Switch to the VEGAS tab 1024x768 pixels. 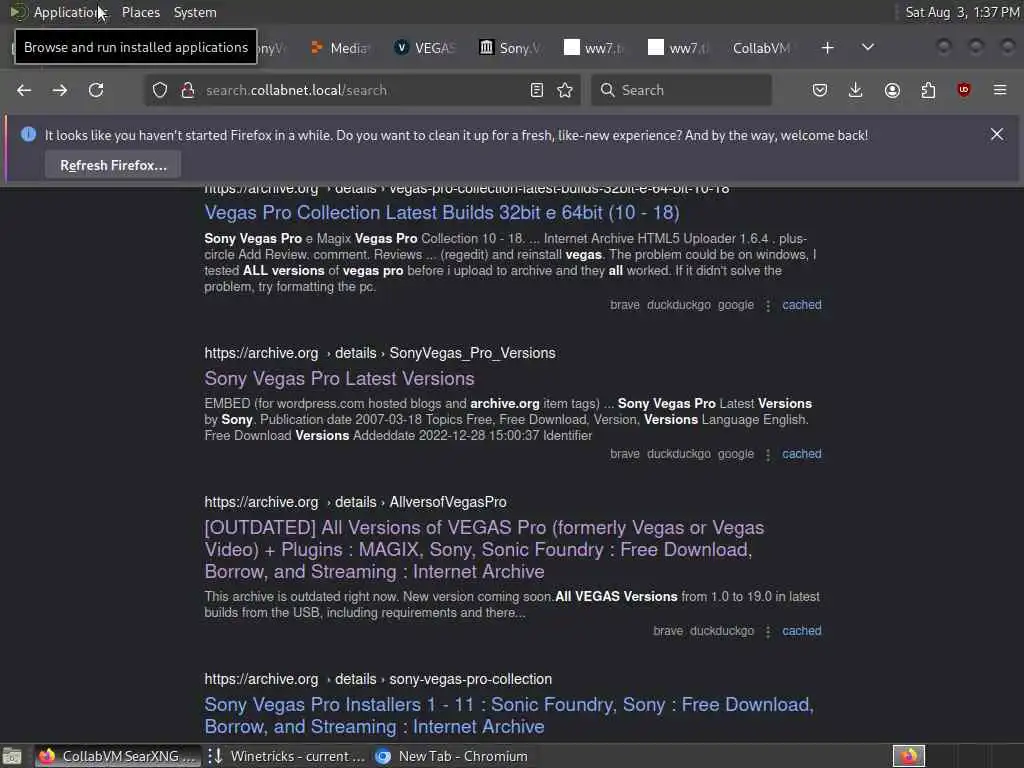coord(426,48)
